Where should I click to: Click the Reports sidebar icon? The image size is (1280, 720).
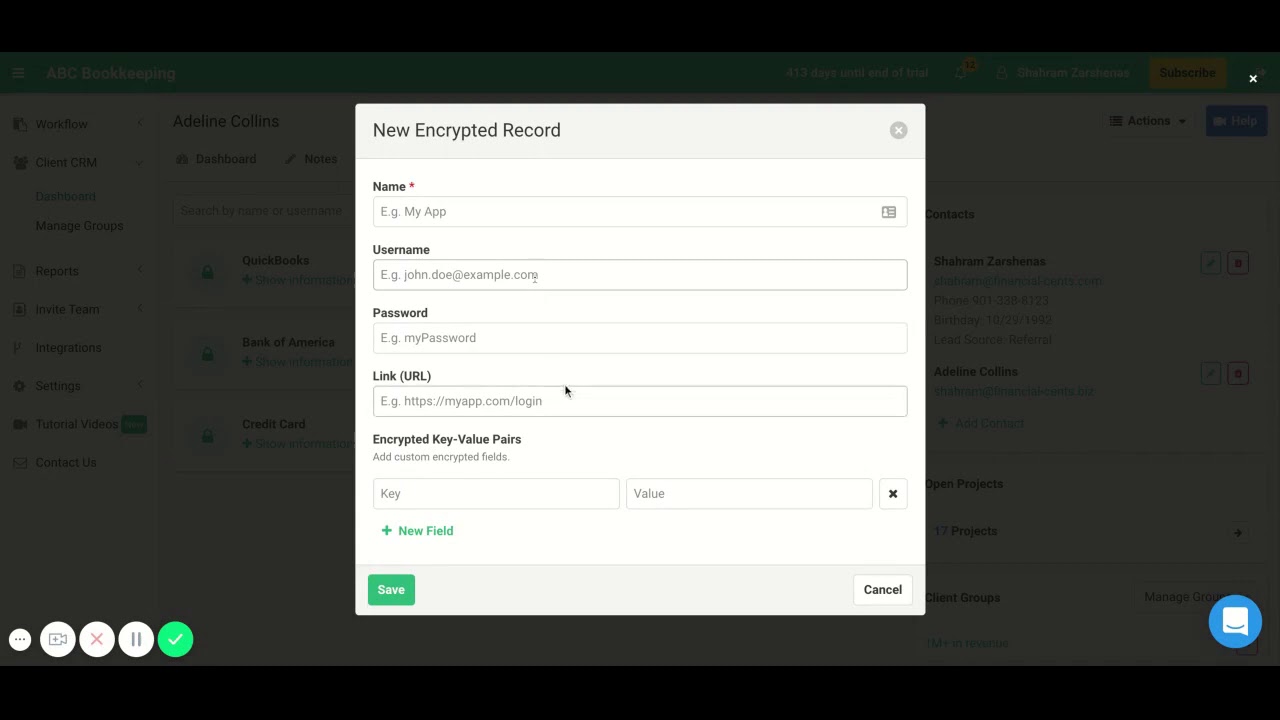(19, 271)
